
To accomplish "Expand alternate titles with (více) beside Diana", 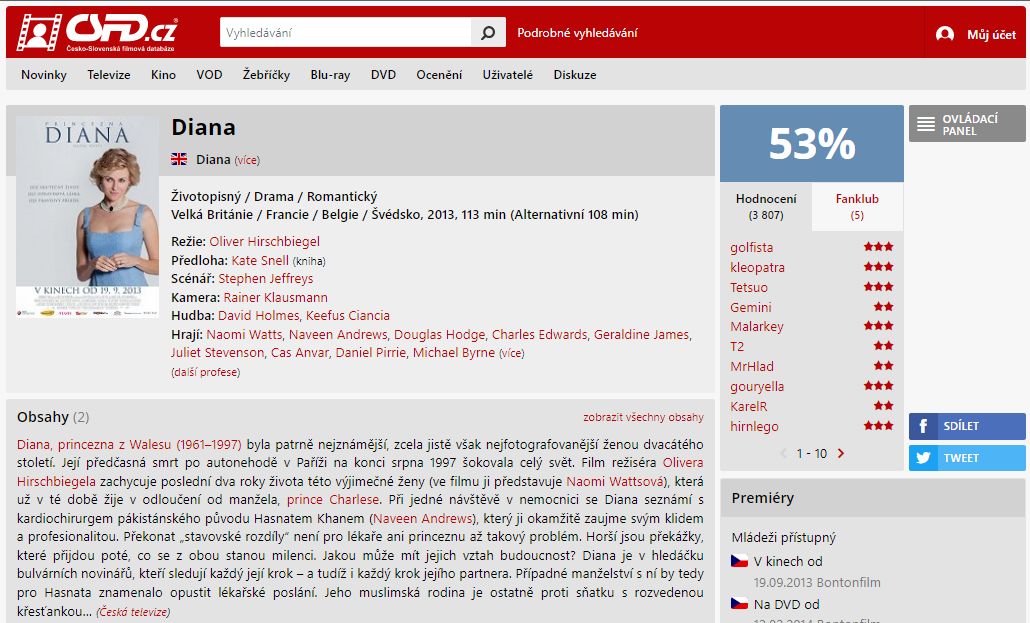I will [x=247, y=160].
